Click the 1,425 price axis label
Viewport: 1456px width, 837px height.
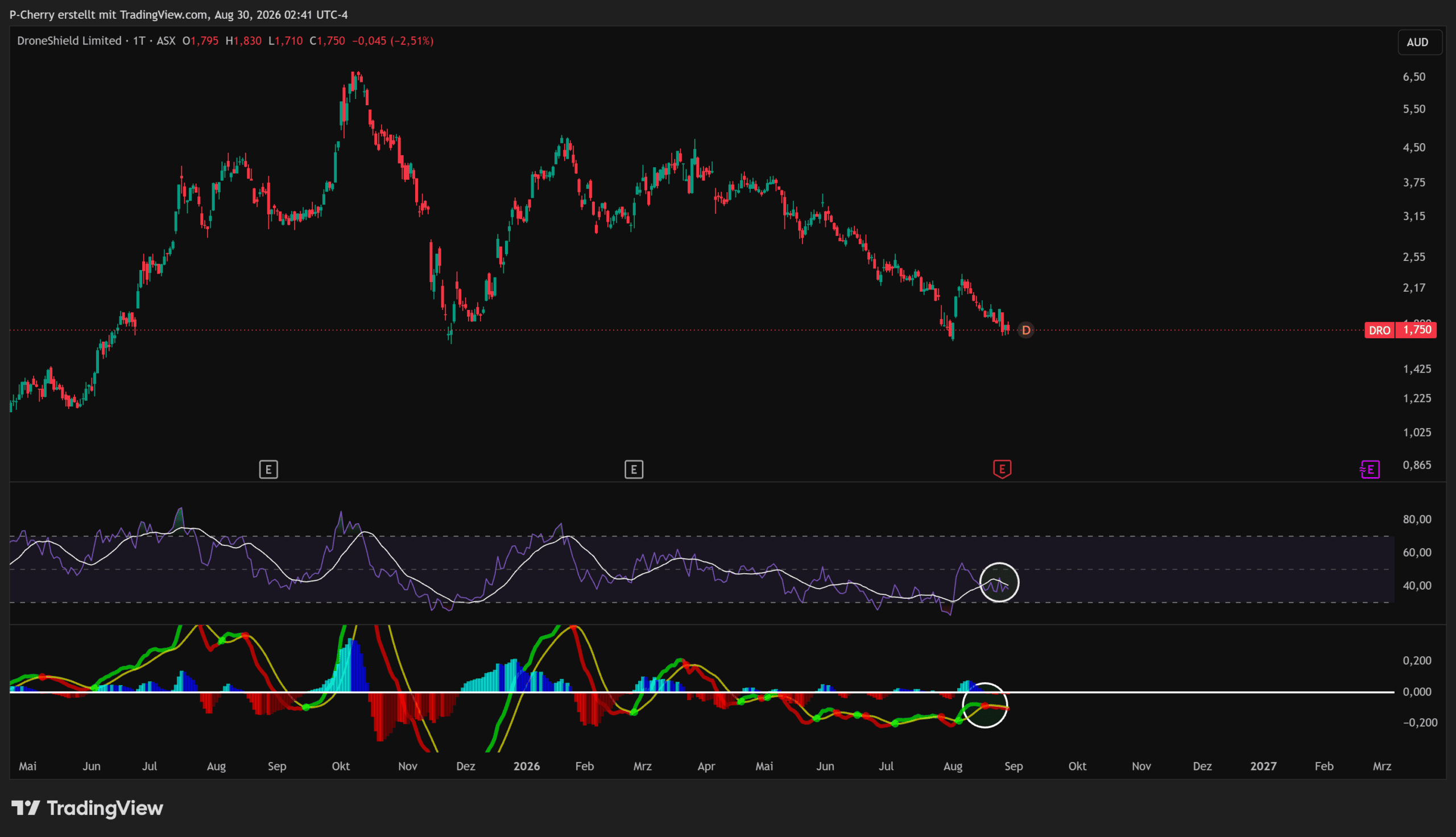[x=1417, y=369]
